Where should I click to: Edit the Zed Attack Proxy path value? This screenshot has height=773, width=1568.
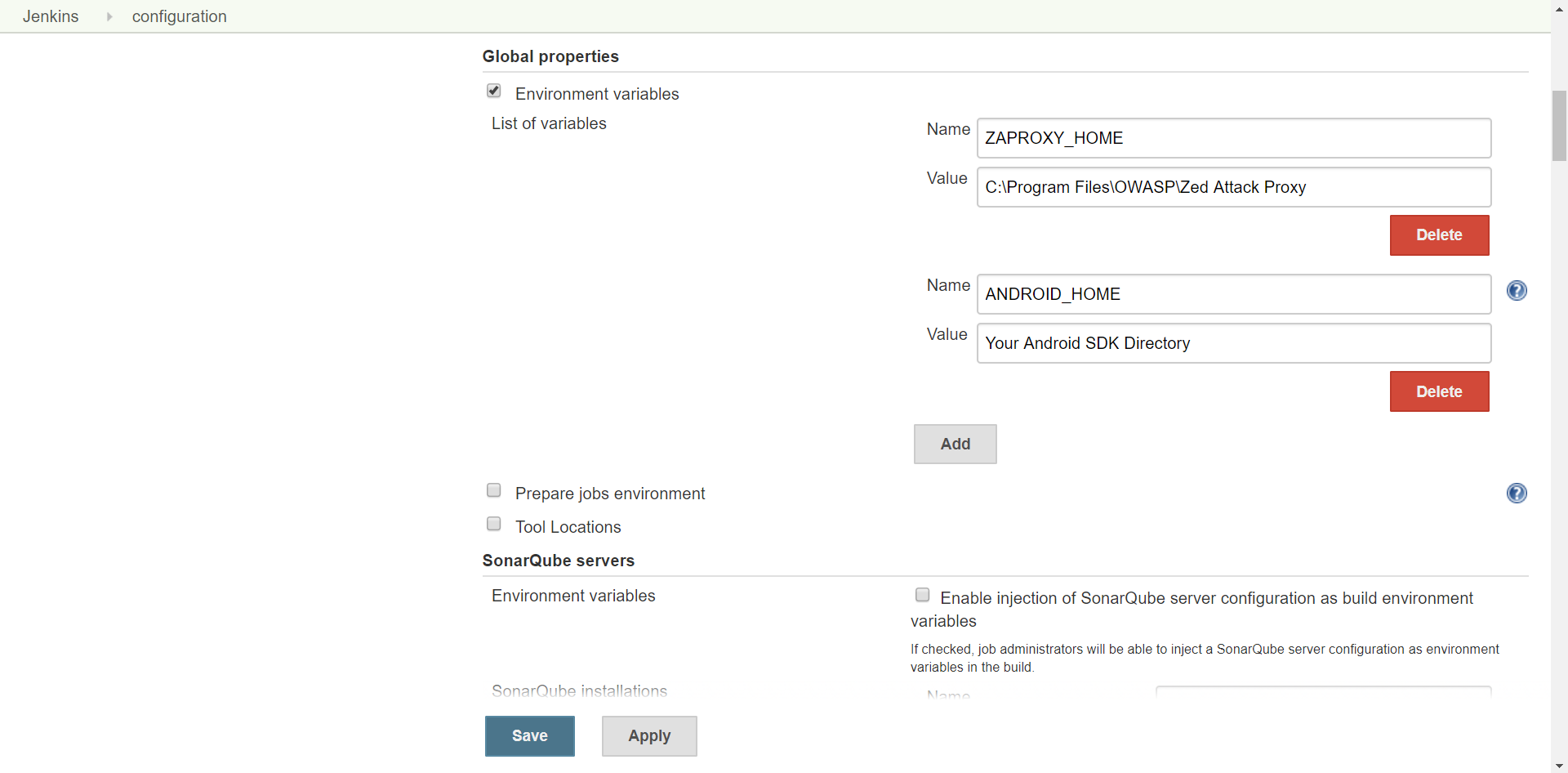pyautogui.click(x=1234, y=187)
